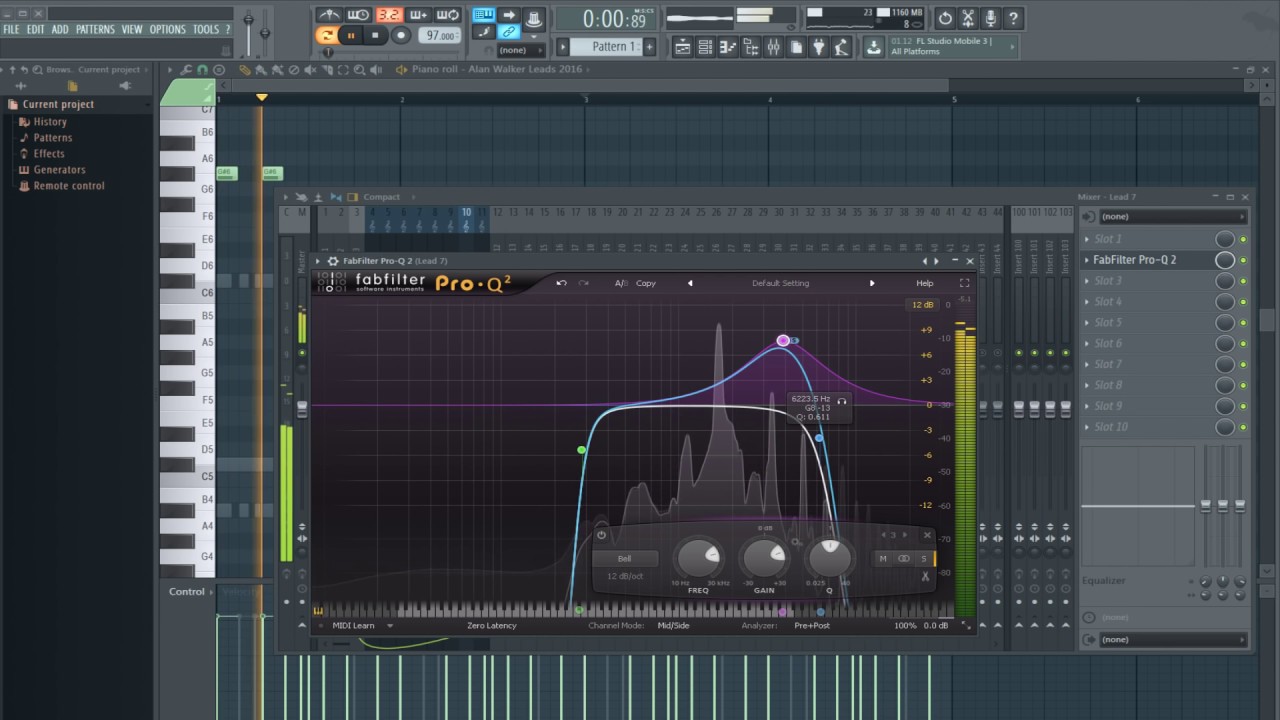Open the ADD menu
The image size is (1280, 720).
pos(60,30)
